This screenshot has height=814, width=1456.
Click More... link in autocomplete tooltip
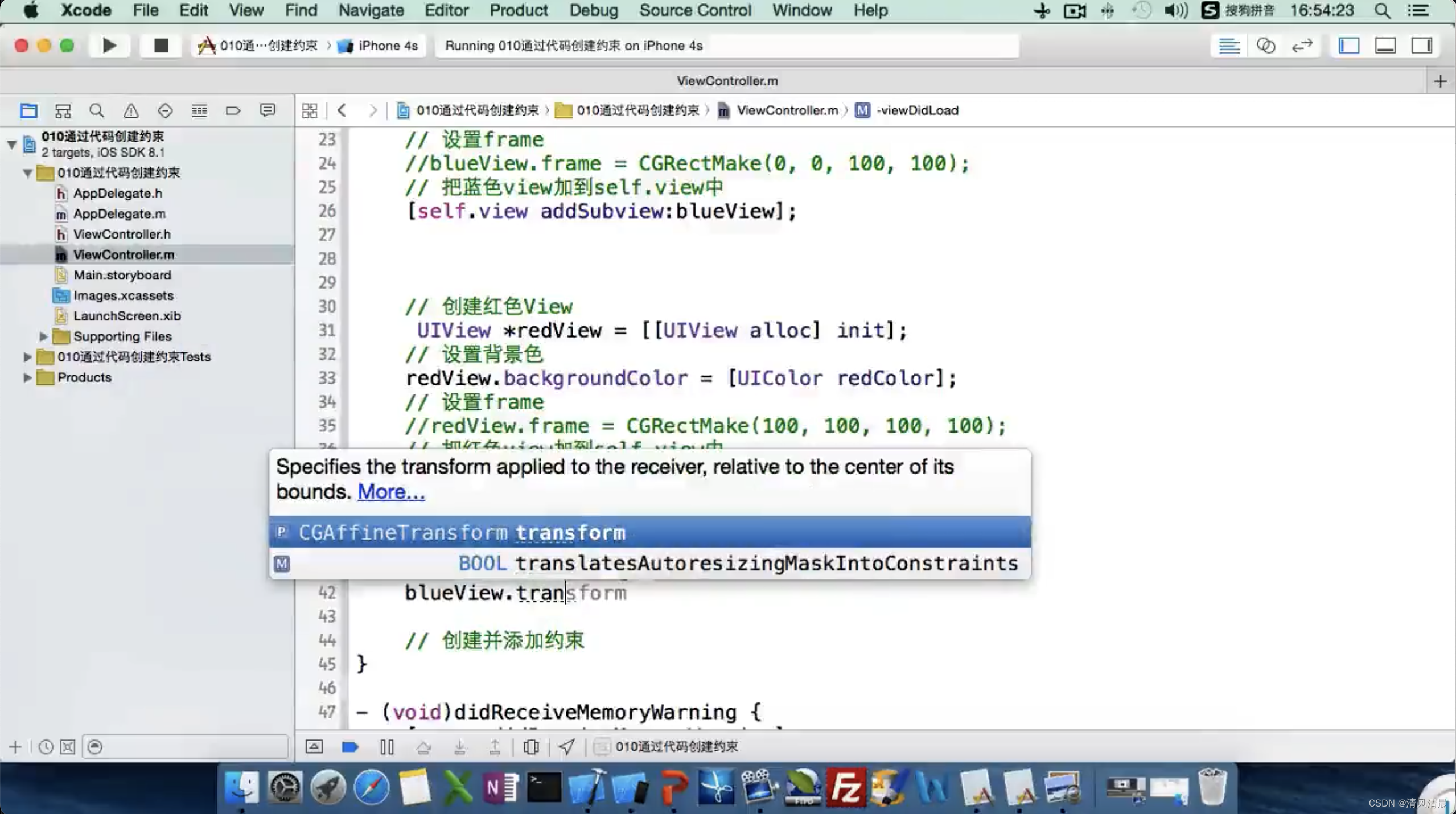click(390, 491)
